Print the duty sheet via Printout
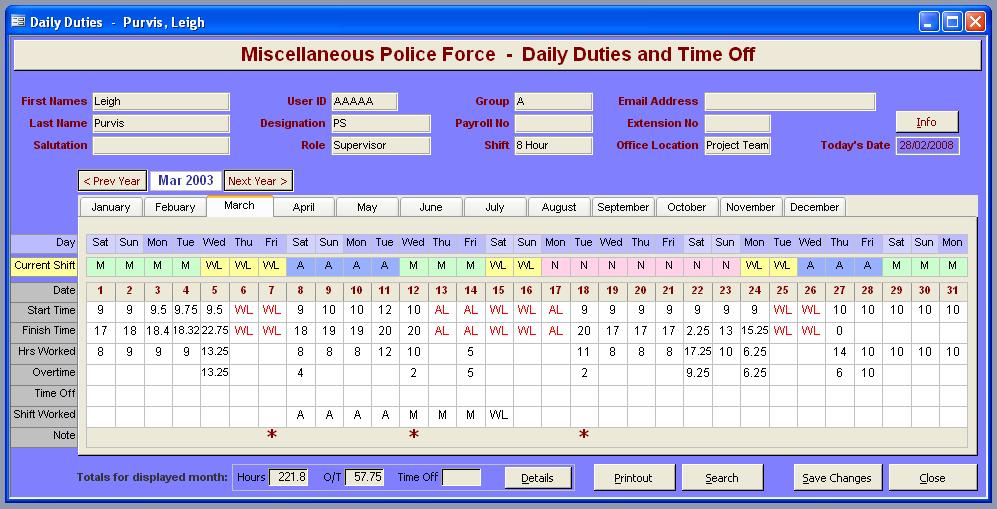This screenshot has width=997, height=509. tap(634, 478)
